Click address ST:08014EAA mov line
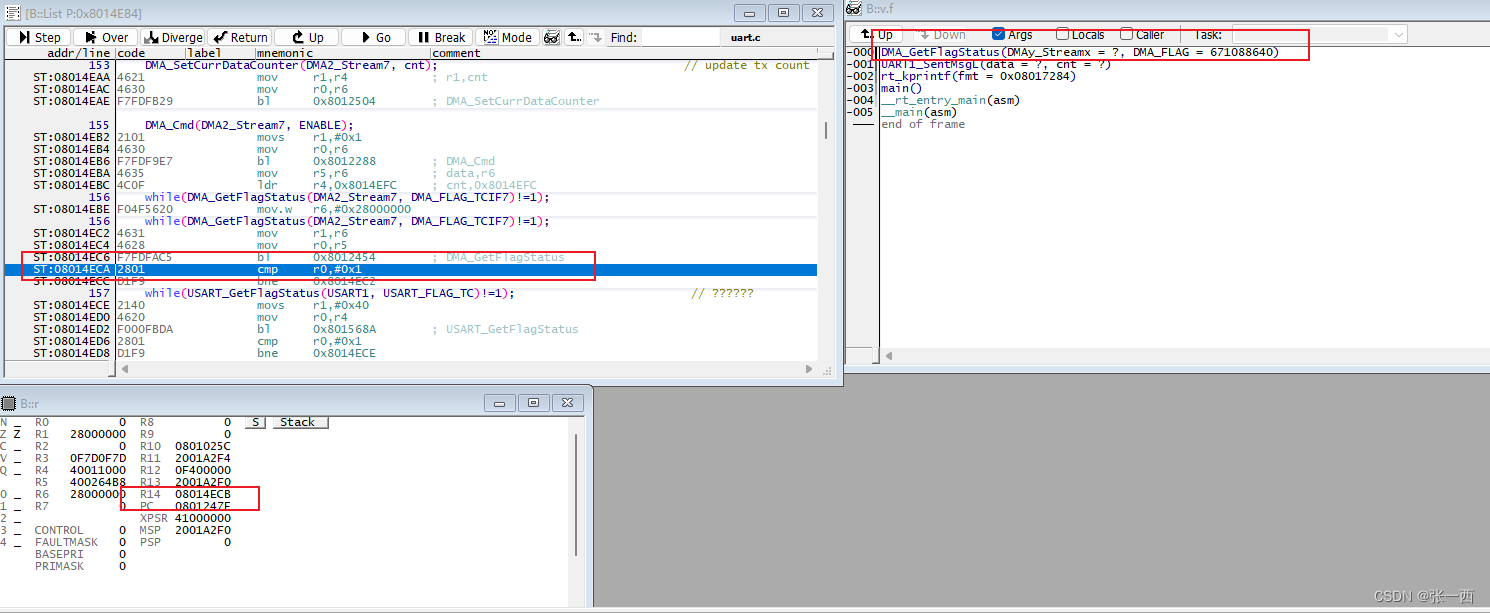This screenshot has height=613, width=1490. tap(410, 77)
